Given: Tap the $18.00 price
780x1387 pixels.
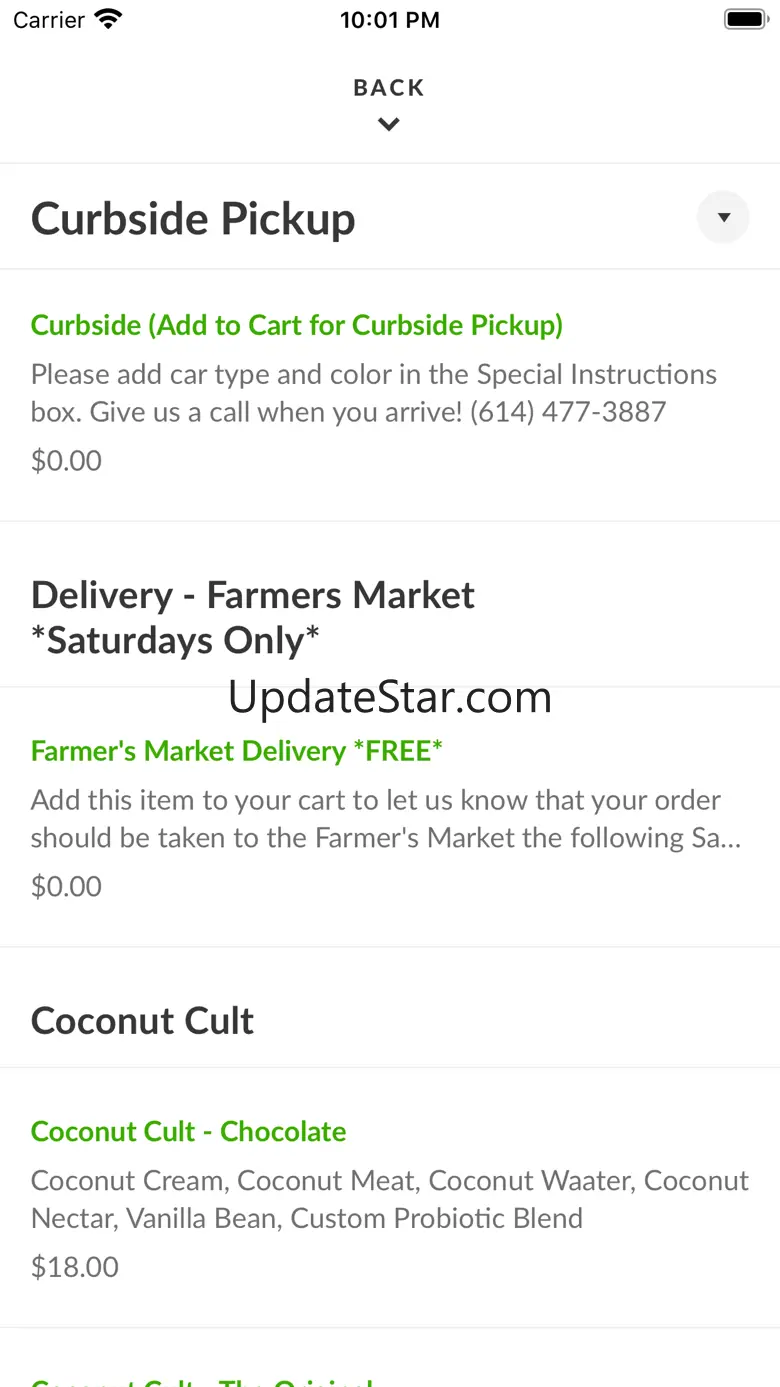Looking at the screenshot, I should pyautogui.click(x=75, y=1267).
